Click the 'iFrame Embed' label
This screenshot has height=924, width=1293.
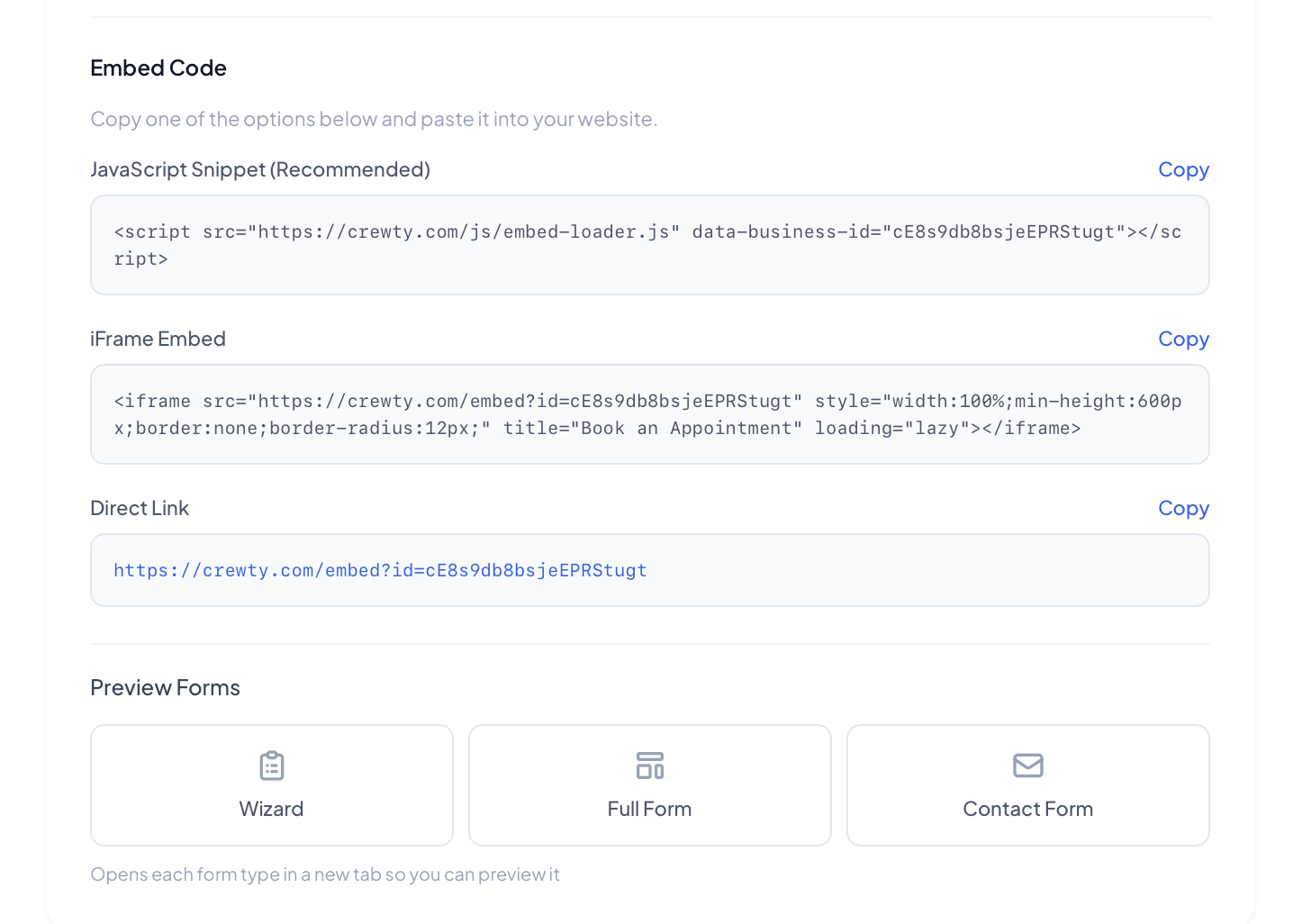click(x=158, y=339)
